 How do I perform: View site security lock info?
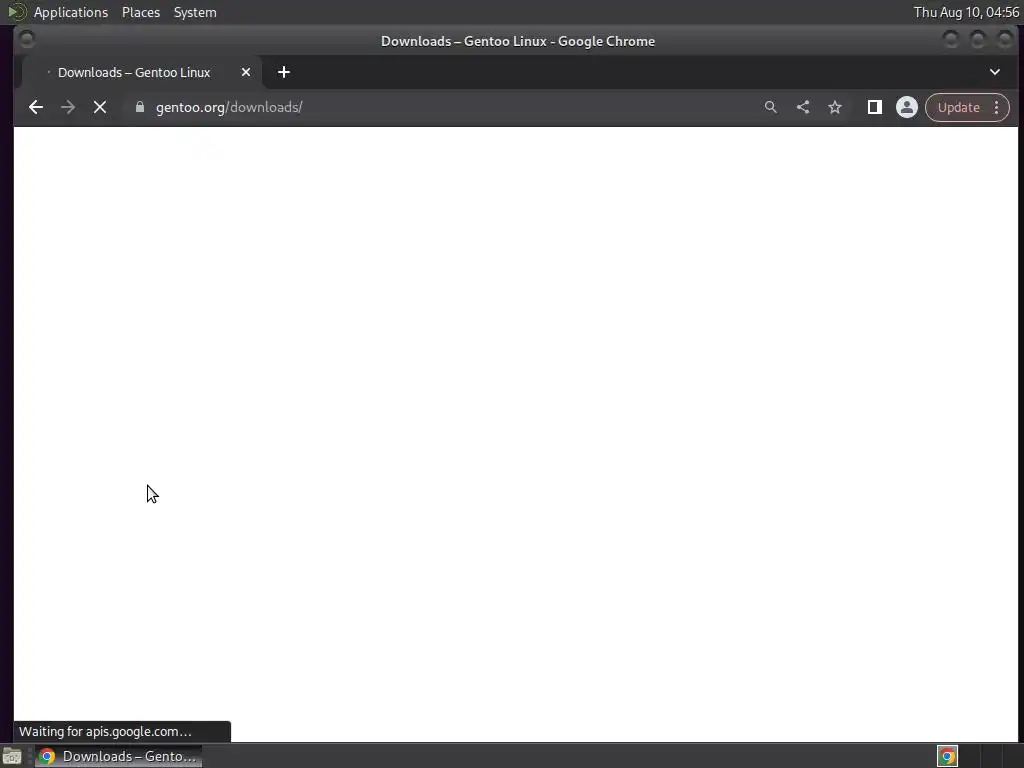click(140, 107)
